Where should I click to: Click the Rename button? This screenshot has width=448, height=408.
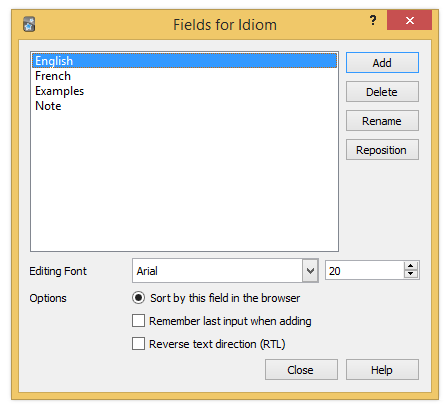point(382,121)
